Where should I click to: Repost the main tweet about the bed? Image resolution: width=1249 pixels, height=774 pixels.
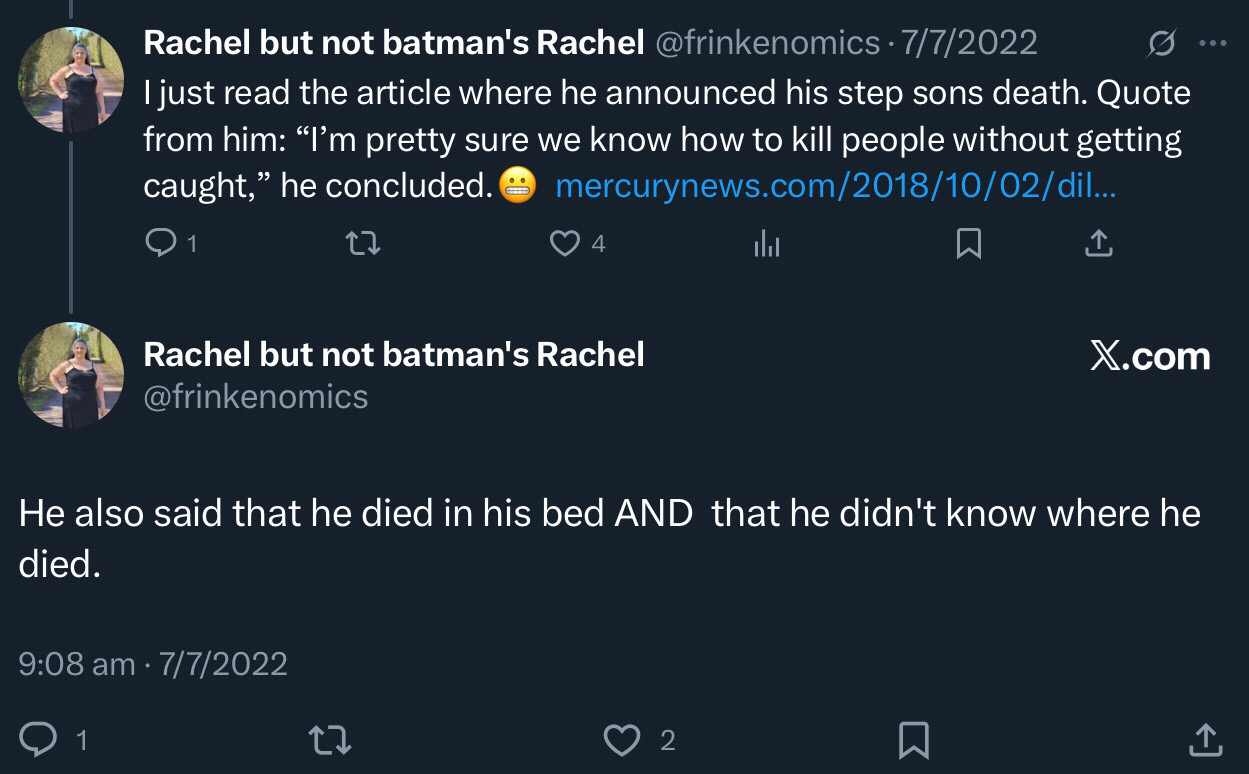pyautogui.click(x=329, y=740)
